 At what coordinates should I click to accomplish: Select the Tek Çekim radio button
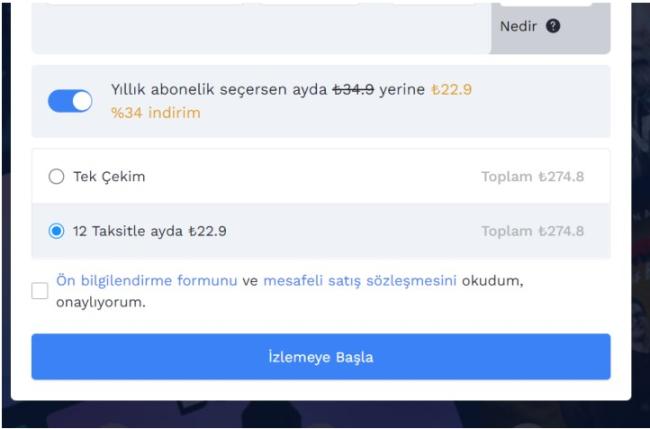pos(56,177)
